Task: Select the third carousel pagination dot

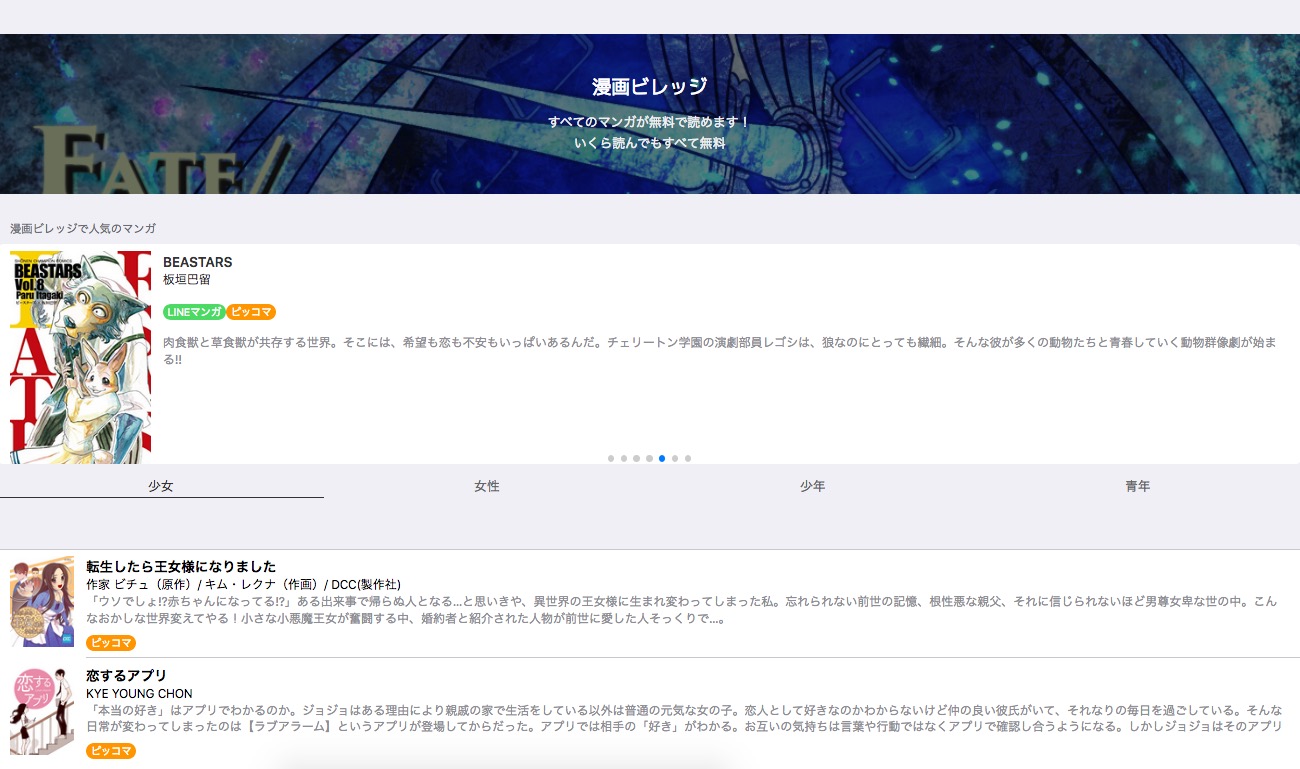Action: click(x=636, y=458)
